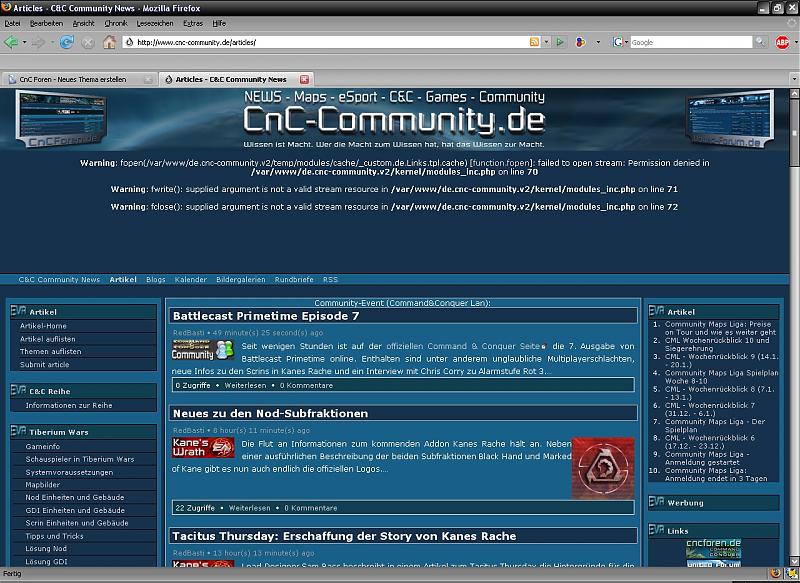Switch to the CnC Foren tab

tap(75, 79)
